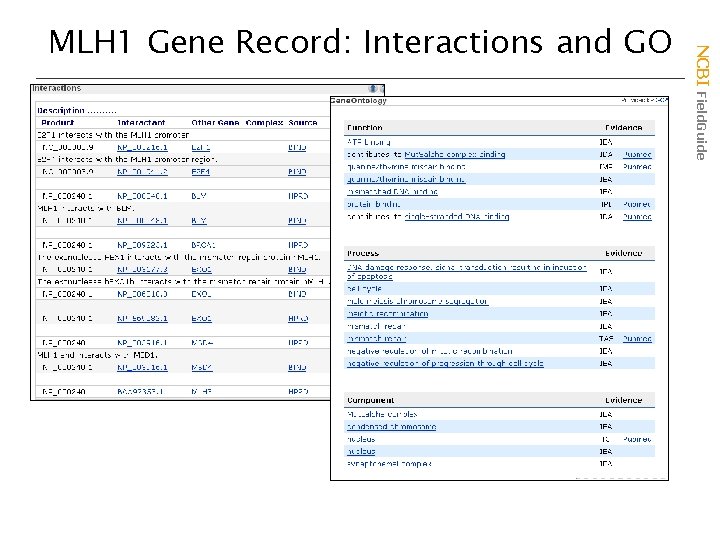Screen dimensions: 720x540
Task: Click the Product column header
Action: pos(57,123)
